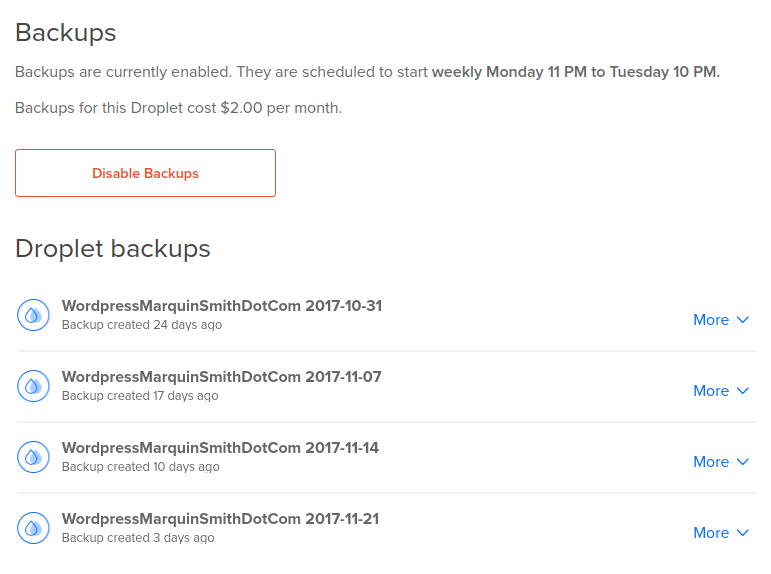Open More menu for 2017-11-14 backup
771x574 pixels.
[721, 462]
